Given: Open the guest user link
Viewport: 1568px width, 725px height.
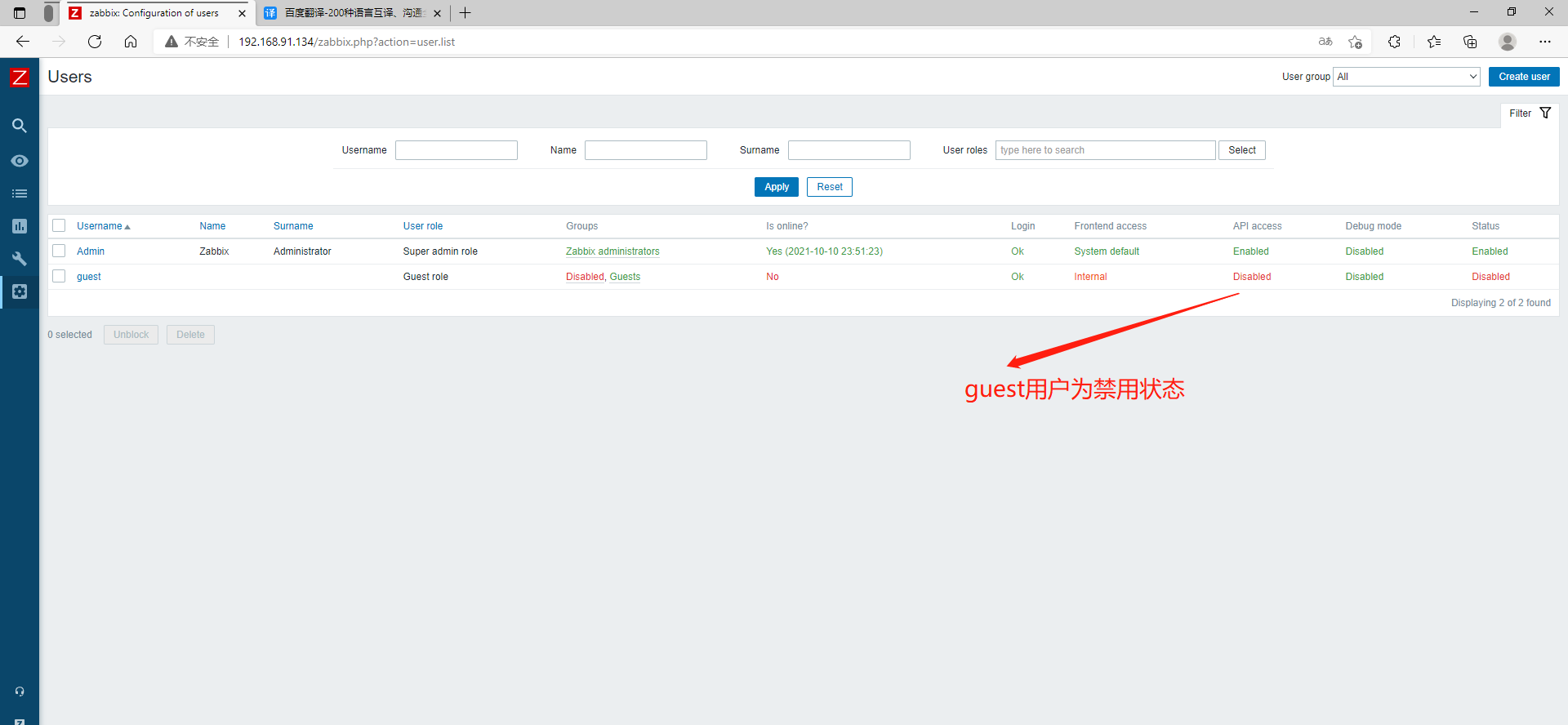Looking at the screenshot, I should [x=89, y=277].
